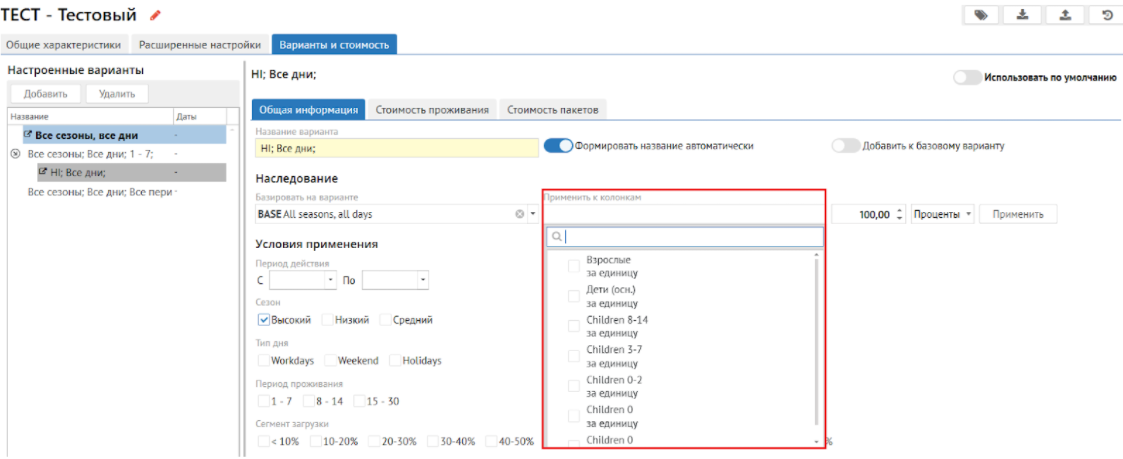1123x459 pixels.
Task: Uncheck the 'Высокий' season checkbox
Action: tap(264, 320)
